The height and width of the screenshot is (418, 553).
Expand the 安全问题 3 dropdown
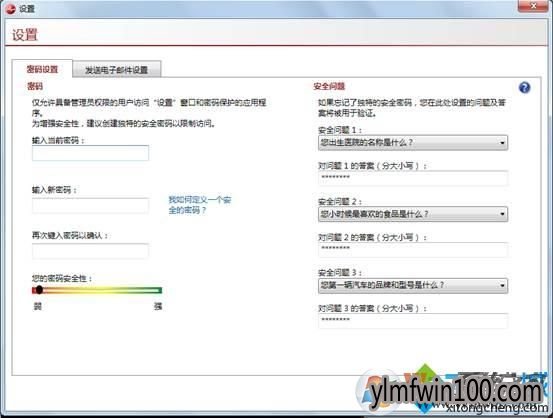[x=413, y=285]
